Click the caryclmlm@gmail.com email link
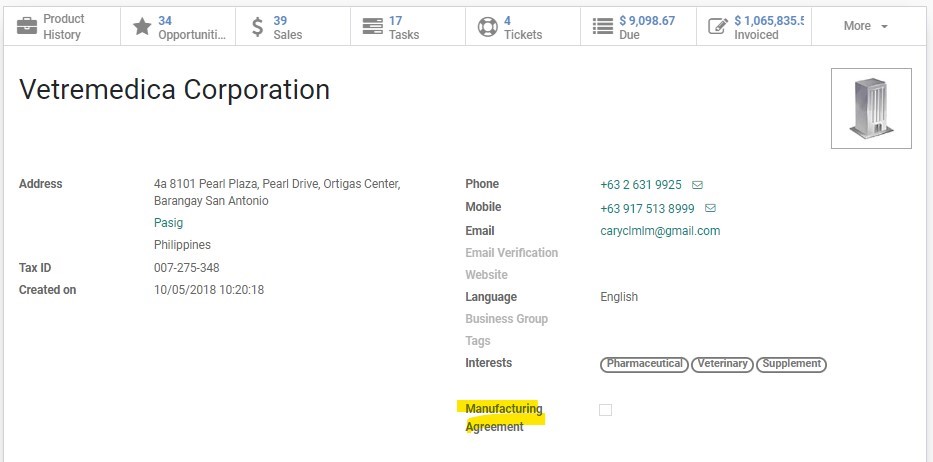Screen dimensions: 933x462 (x=660, y=231)
